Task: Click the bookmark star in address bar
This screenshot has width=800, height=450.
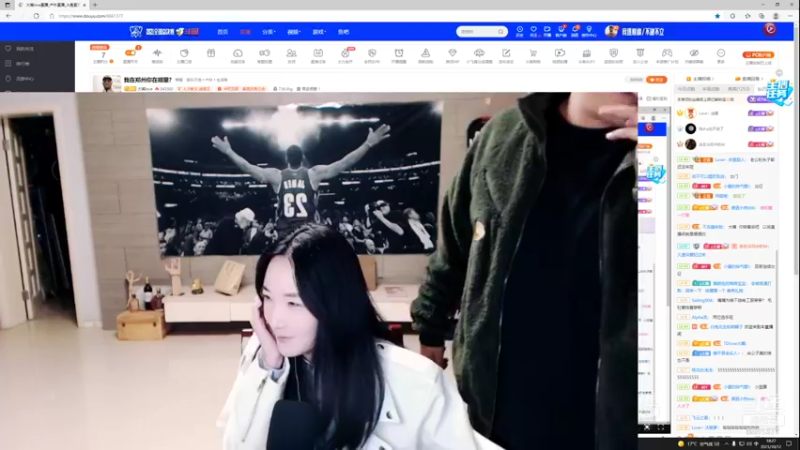Action: click(717, 16)
